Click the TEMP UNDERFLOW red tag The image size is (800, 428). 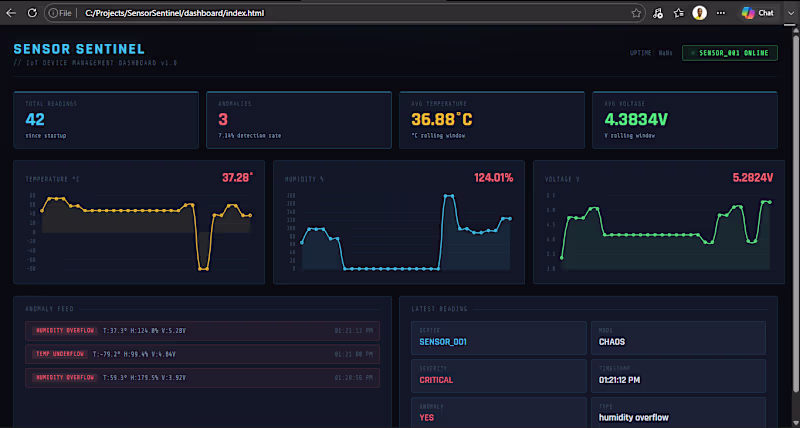[60, 354]
